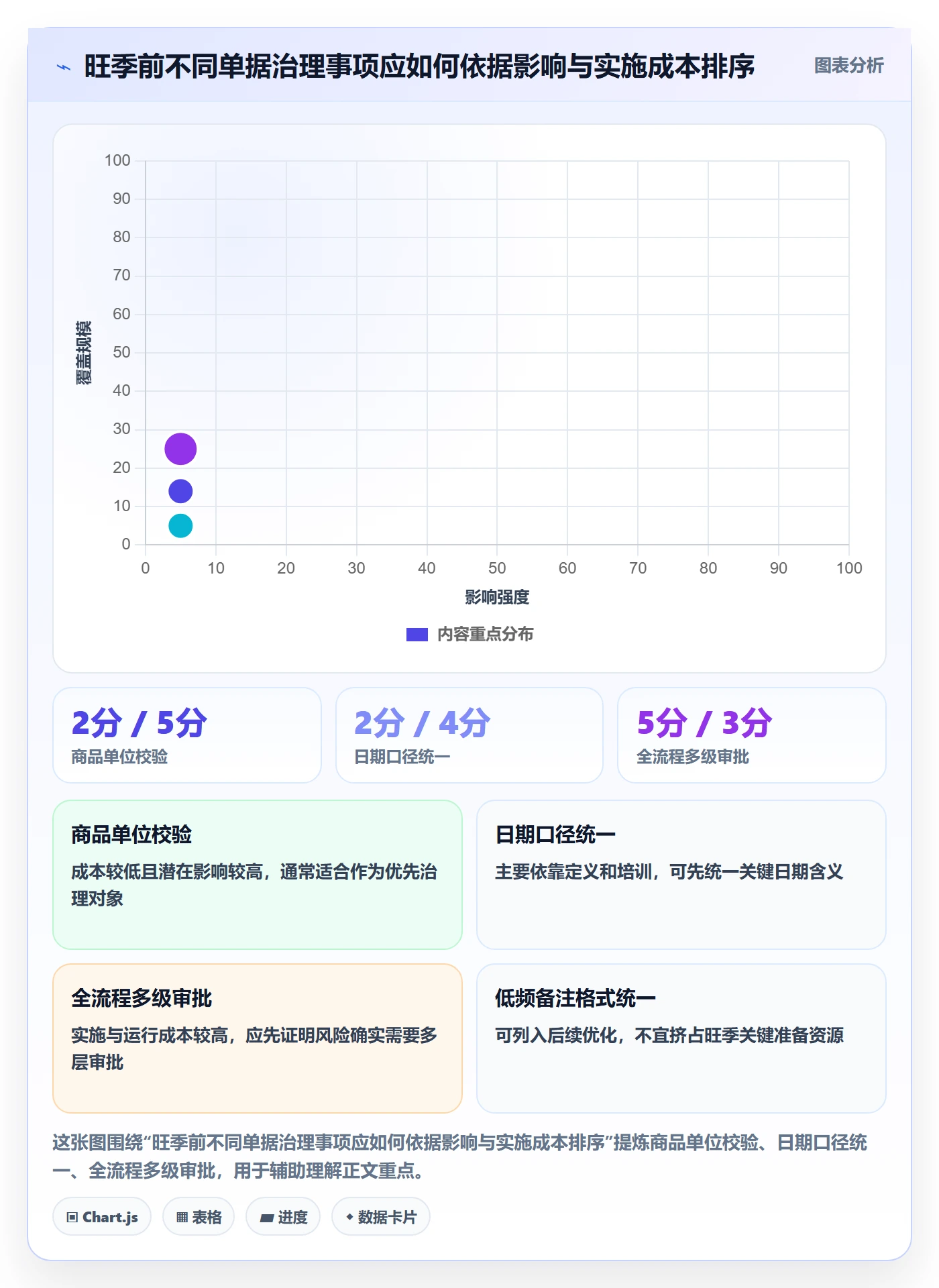Viewport: 939px width, 1288px height.
Task: Select the 5分 / 3分 全流程多级审批 stat card
Action: (752, 735)
